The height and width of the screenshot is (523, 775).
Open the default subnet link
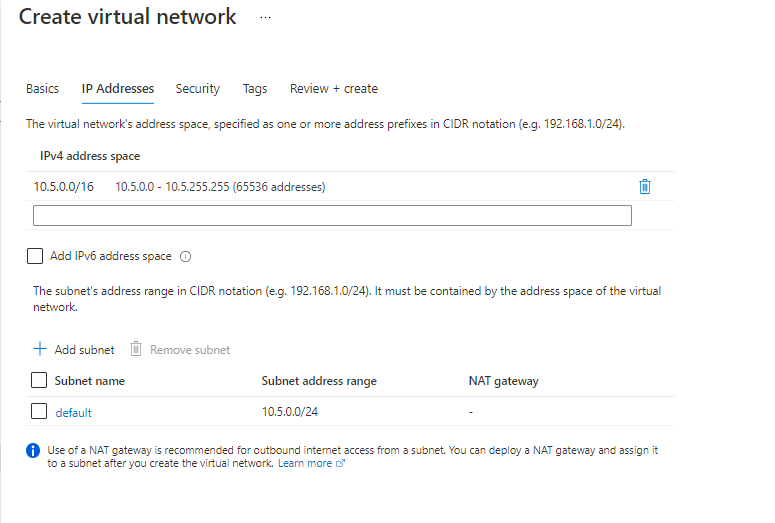click(x=73, y=412)
